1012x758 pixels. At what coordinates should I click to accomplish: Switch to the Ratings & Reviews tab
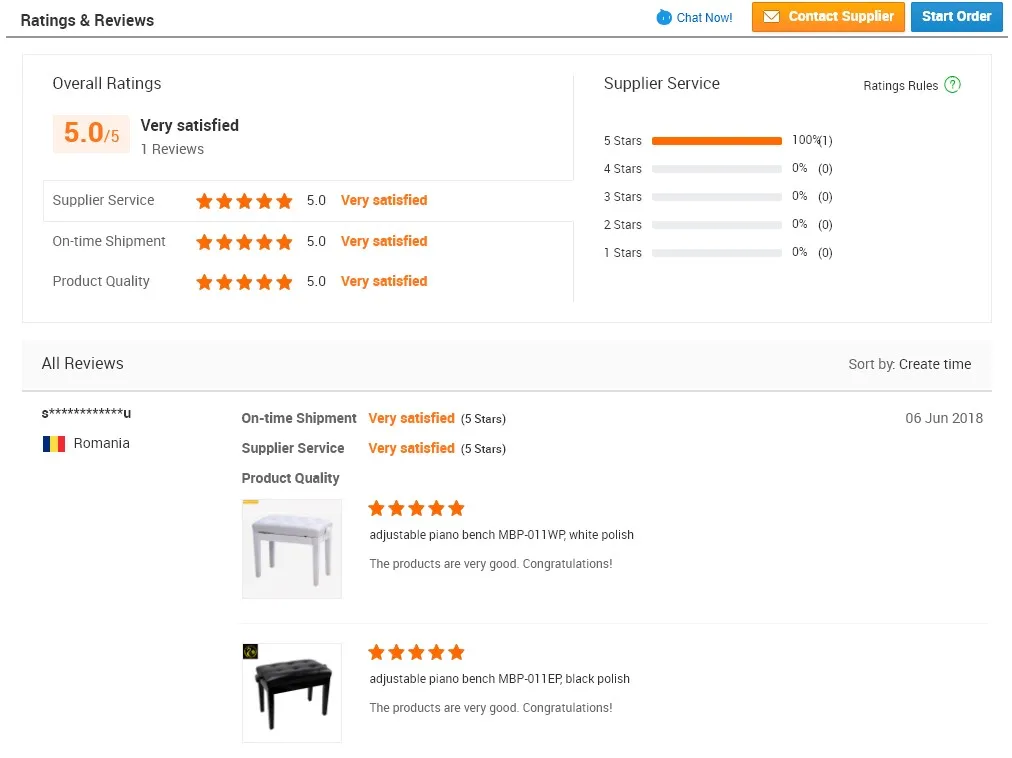tap(89, 20)
